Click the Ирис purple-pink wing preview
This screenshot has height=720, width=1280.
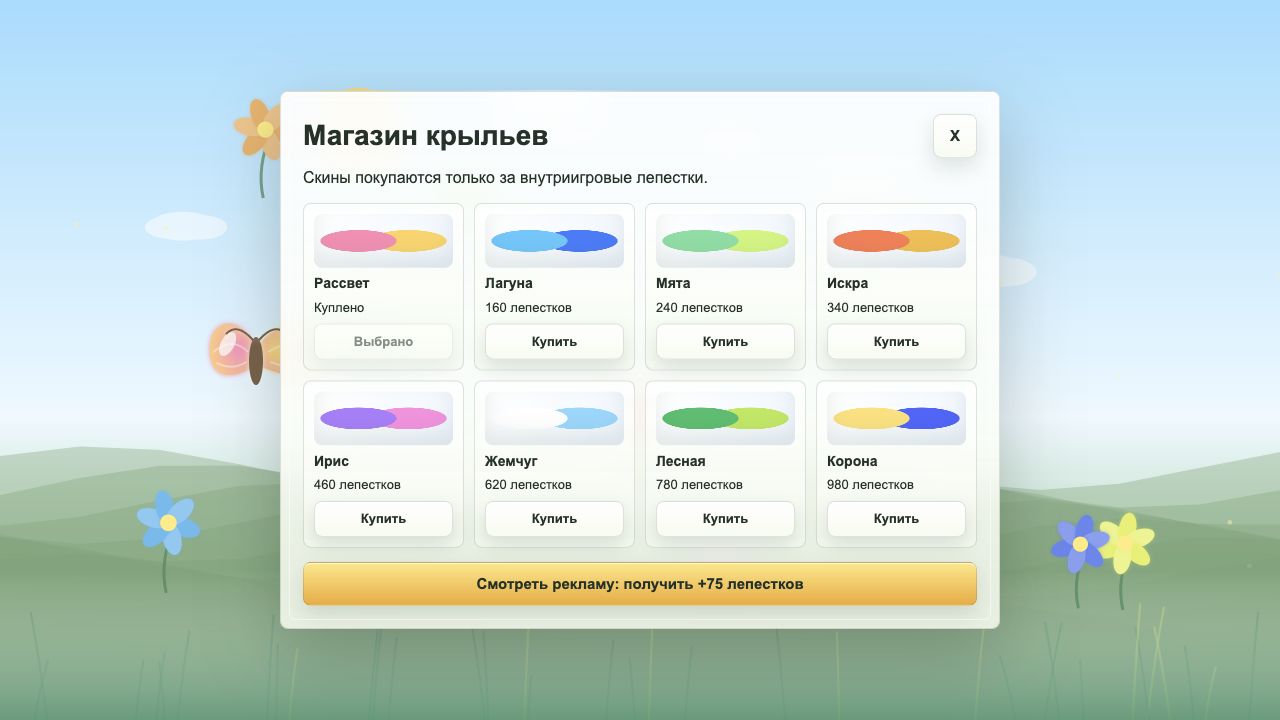pyautogui.click(x=383, y=418)
